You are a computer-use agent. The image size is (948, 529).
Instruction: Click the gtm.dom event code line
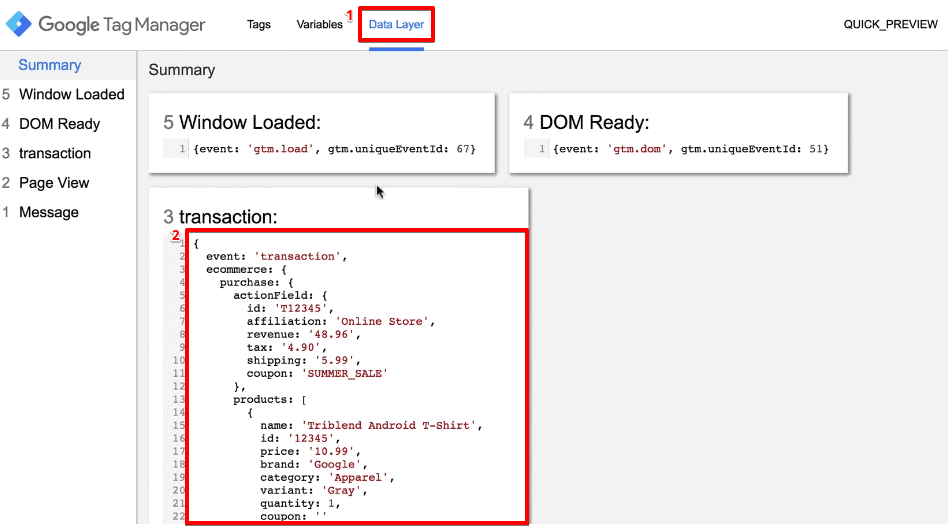690,149
